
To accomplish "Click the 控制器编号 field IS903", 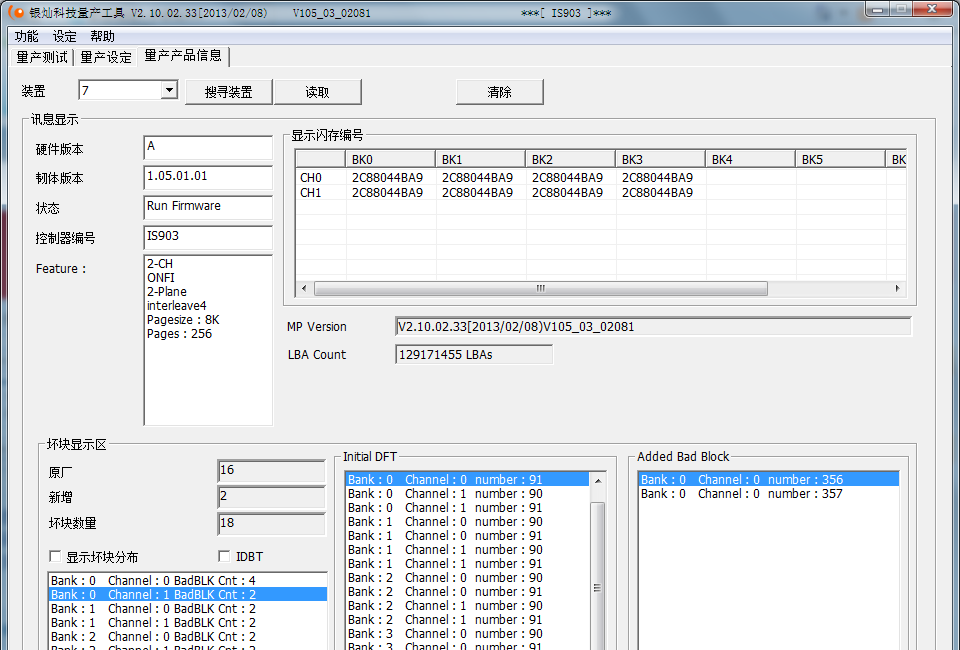I will [x=208, y=237].
